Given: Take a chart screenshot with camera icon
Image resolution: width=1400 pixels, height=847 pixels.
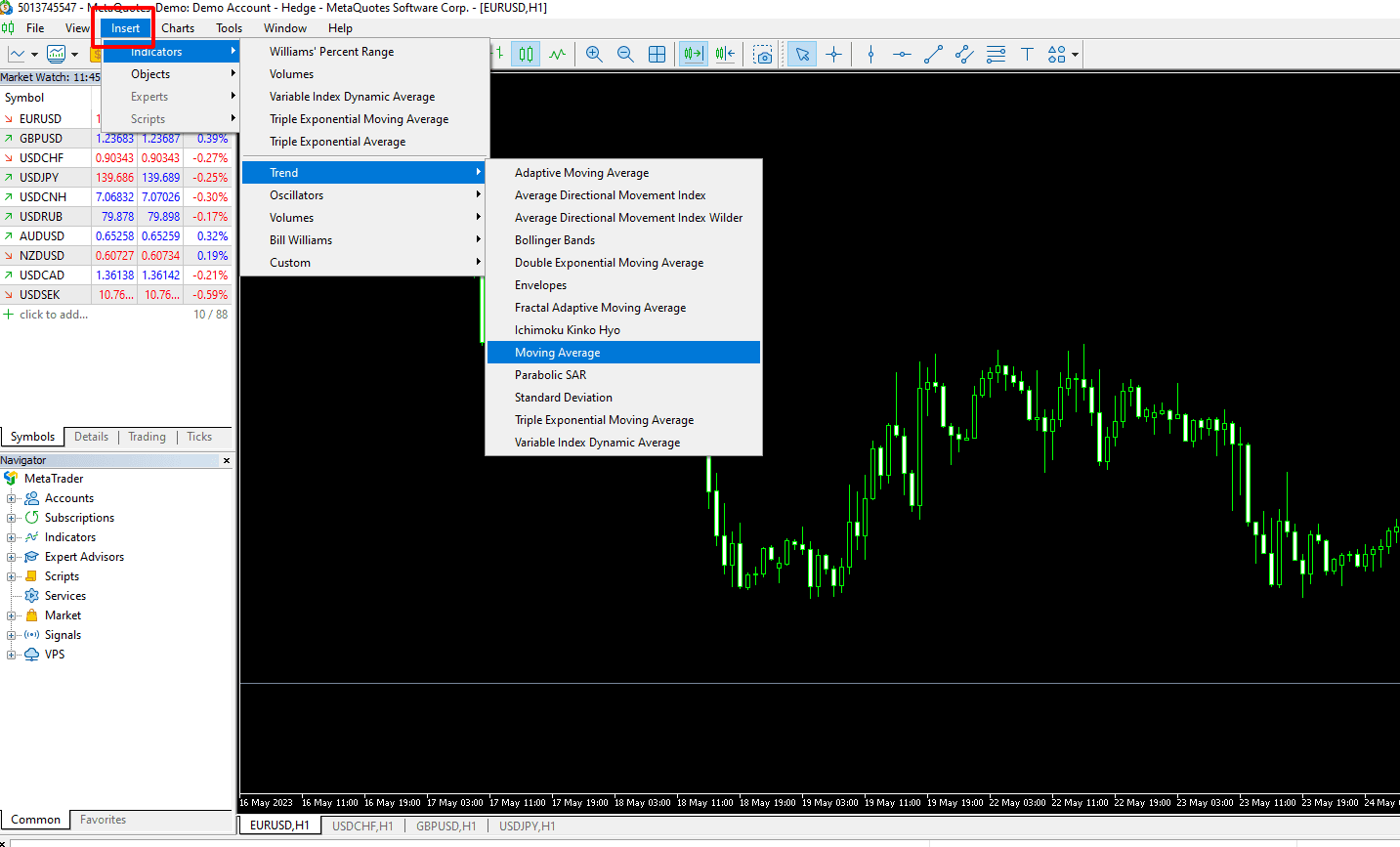Looking at the screenshot, I should coord(763,54).
